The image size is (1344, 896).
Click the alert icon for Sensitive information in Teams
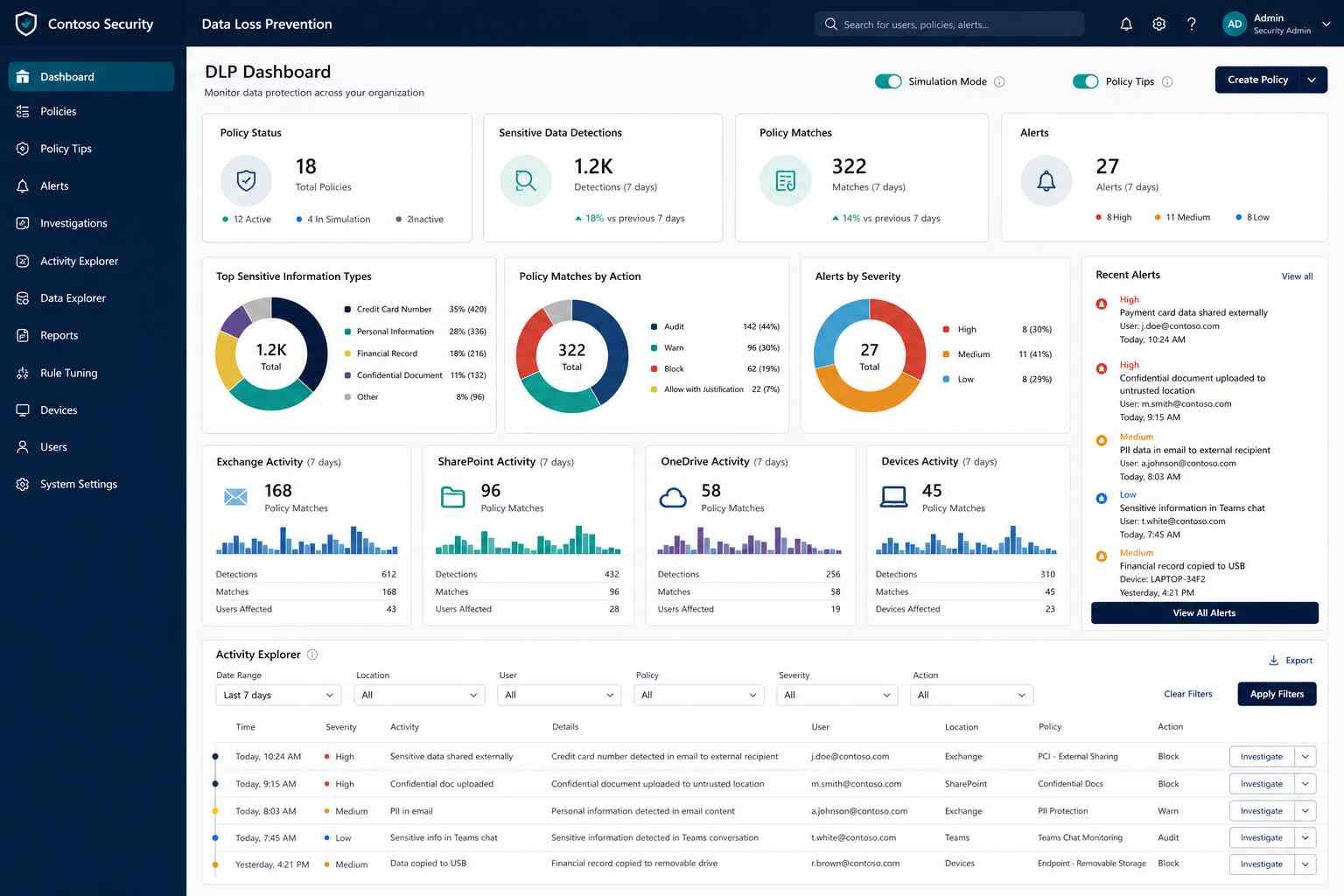click(x=1102, y=498)
